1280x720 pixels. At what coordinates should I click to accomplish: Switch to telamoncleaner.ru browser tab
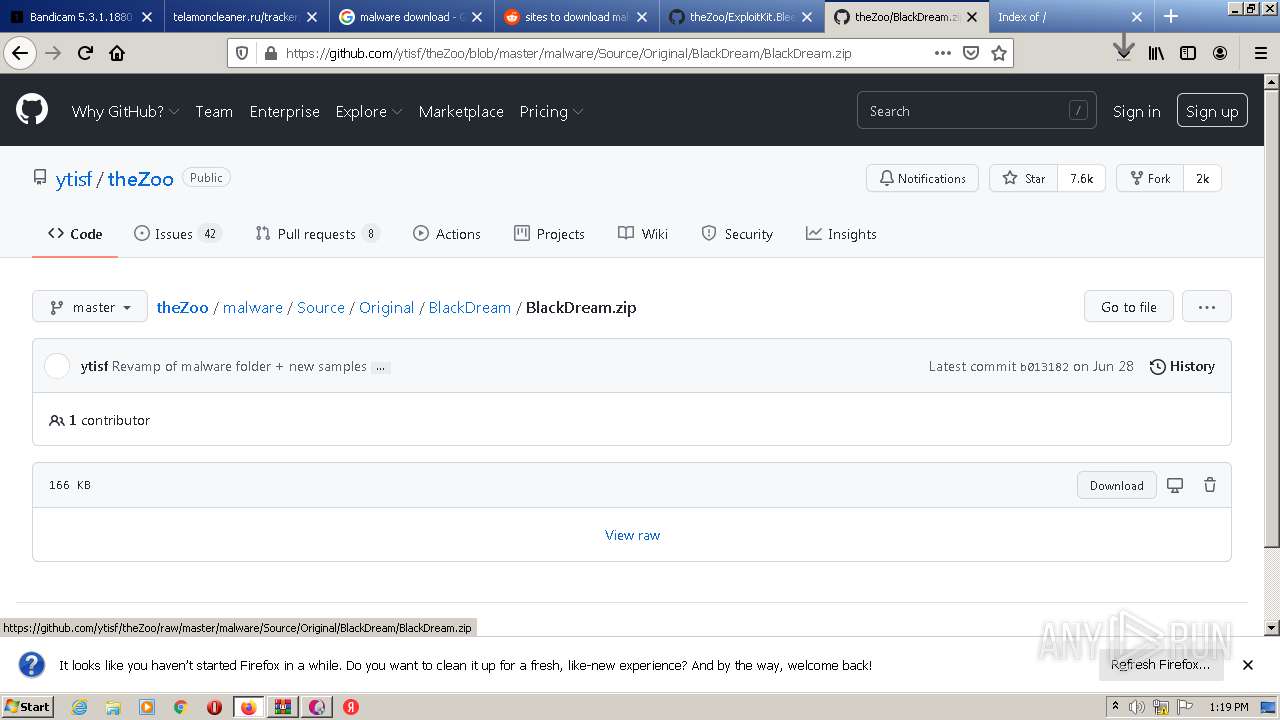point(246,16)
